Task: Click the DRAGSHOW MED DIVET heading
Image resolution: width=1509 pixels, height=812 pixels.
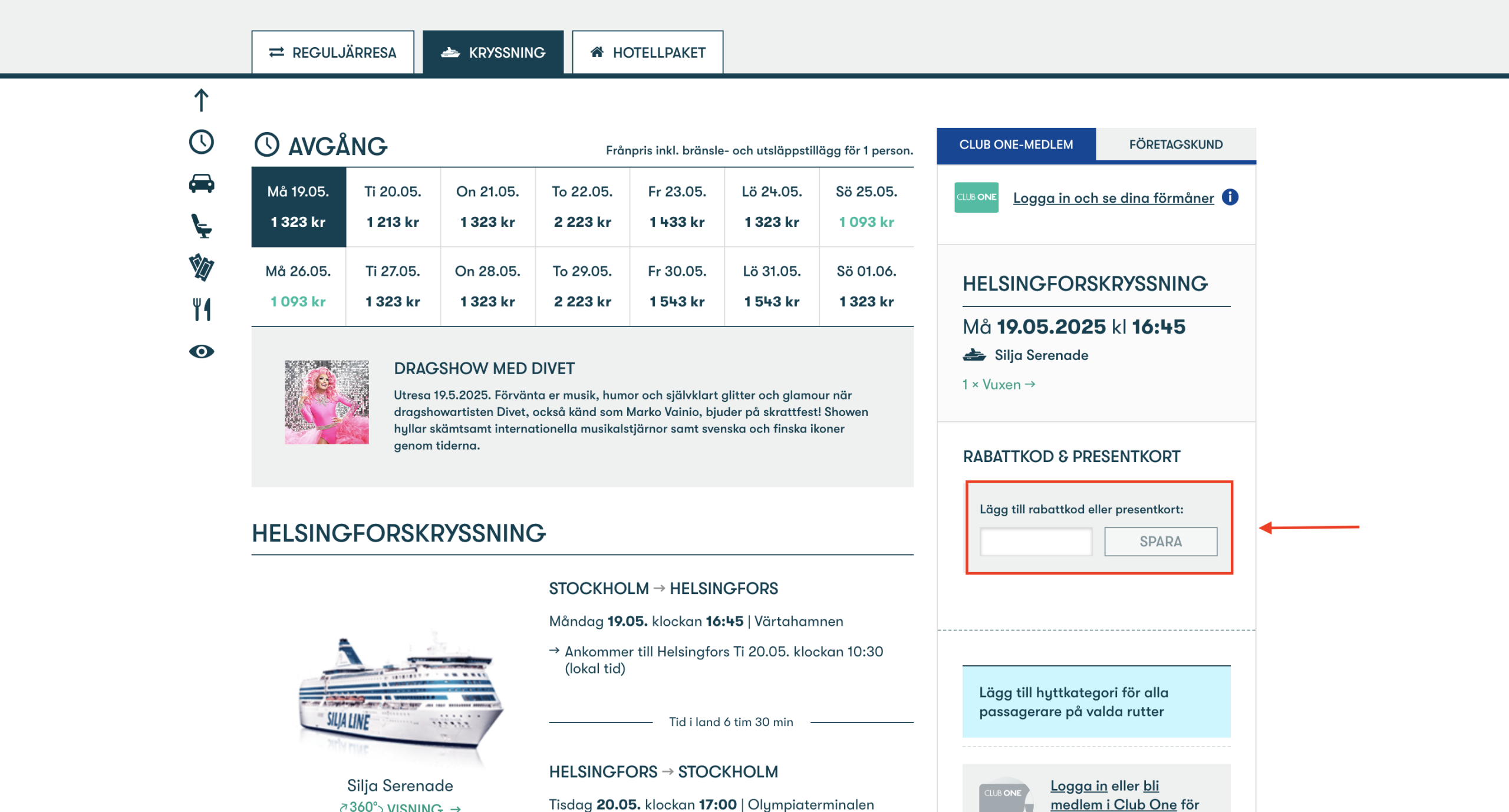Action: coord(484,369)
